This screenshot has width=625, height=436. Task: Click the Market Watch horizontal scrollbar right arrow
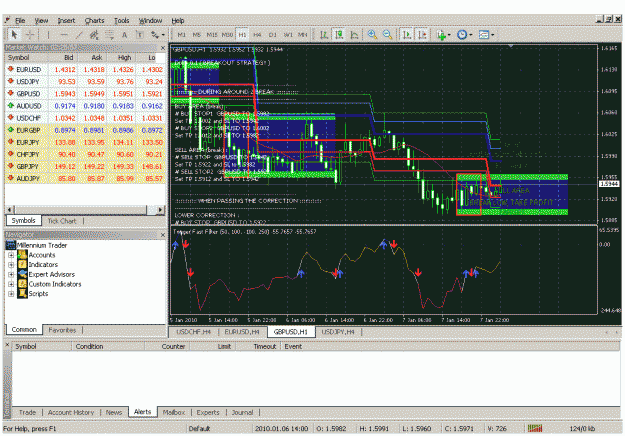(160, 210)
